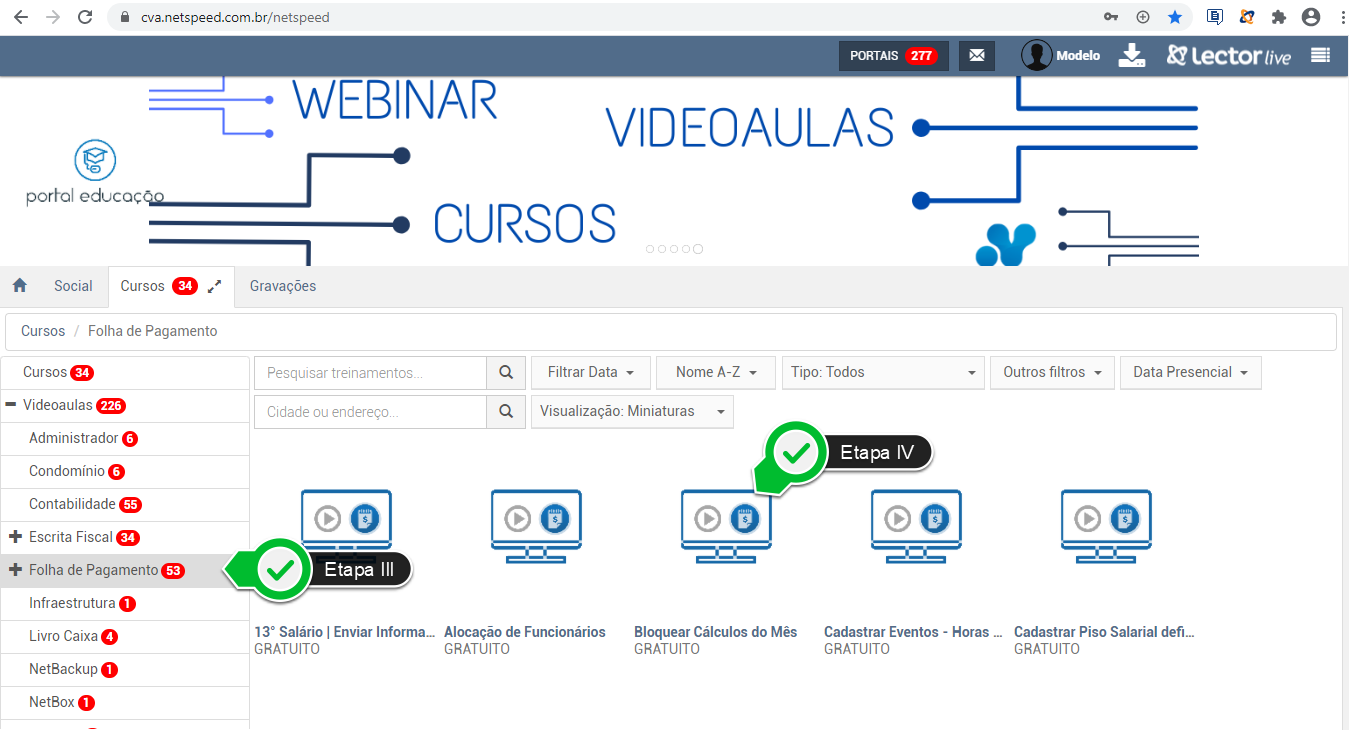Select the Livro Caixa category
The width and height of the screenshot is (1354, 730).
(x=125, y=637)
